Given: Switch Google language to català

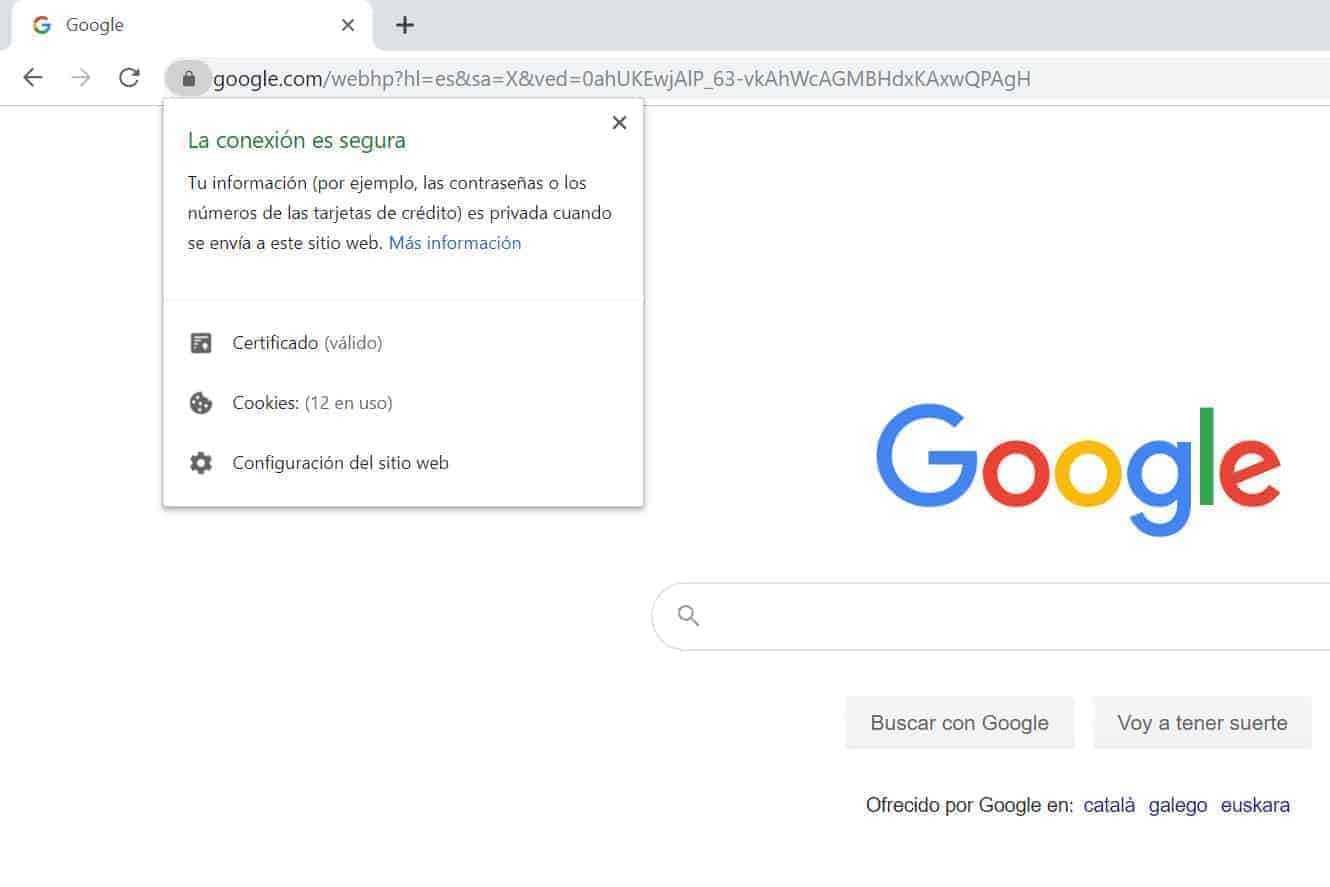Looking at the screenshot, I should pyautogui.click(x=1109, y=805).
